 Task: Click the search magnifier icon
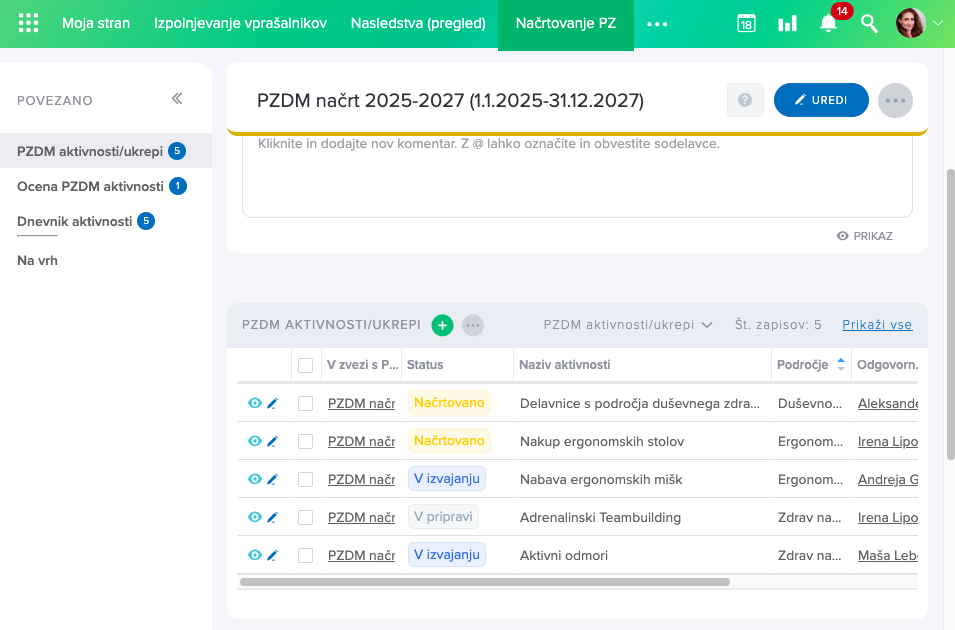click(869, 24)
